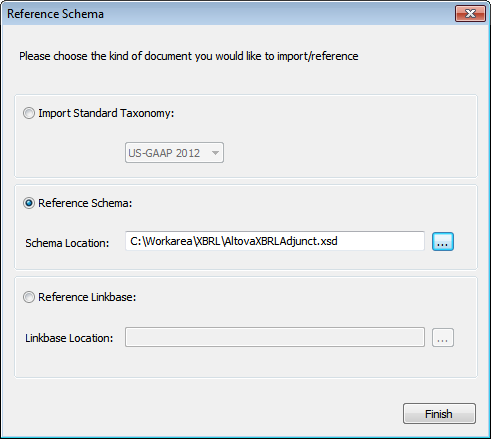Click the Reference Schema title bar text
Image resolution: width=491 pixels, height=439 pixels.
click(x=55, y=14)
